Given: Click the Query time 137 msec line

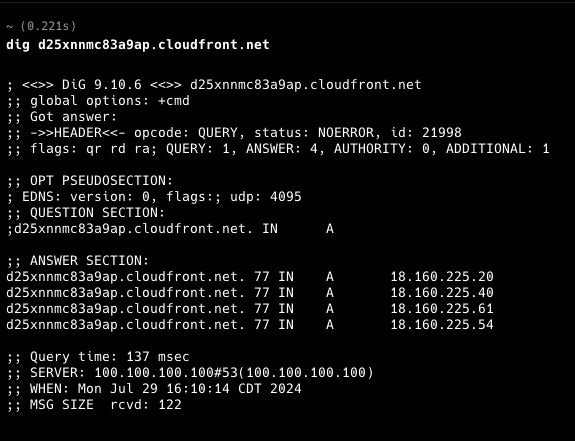Looking at the screenshot, I should 98,357.
